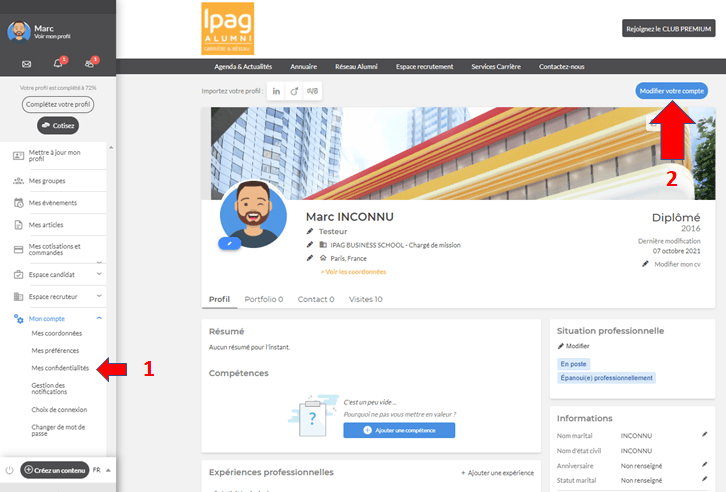Switch to the Portfolio tab
This screenshot has height=492, width=726.
[263, 299]
